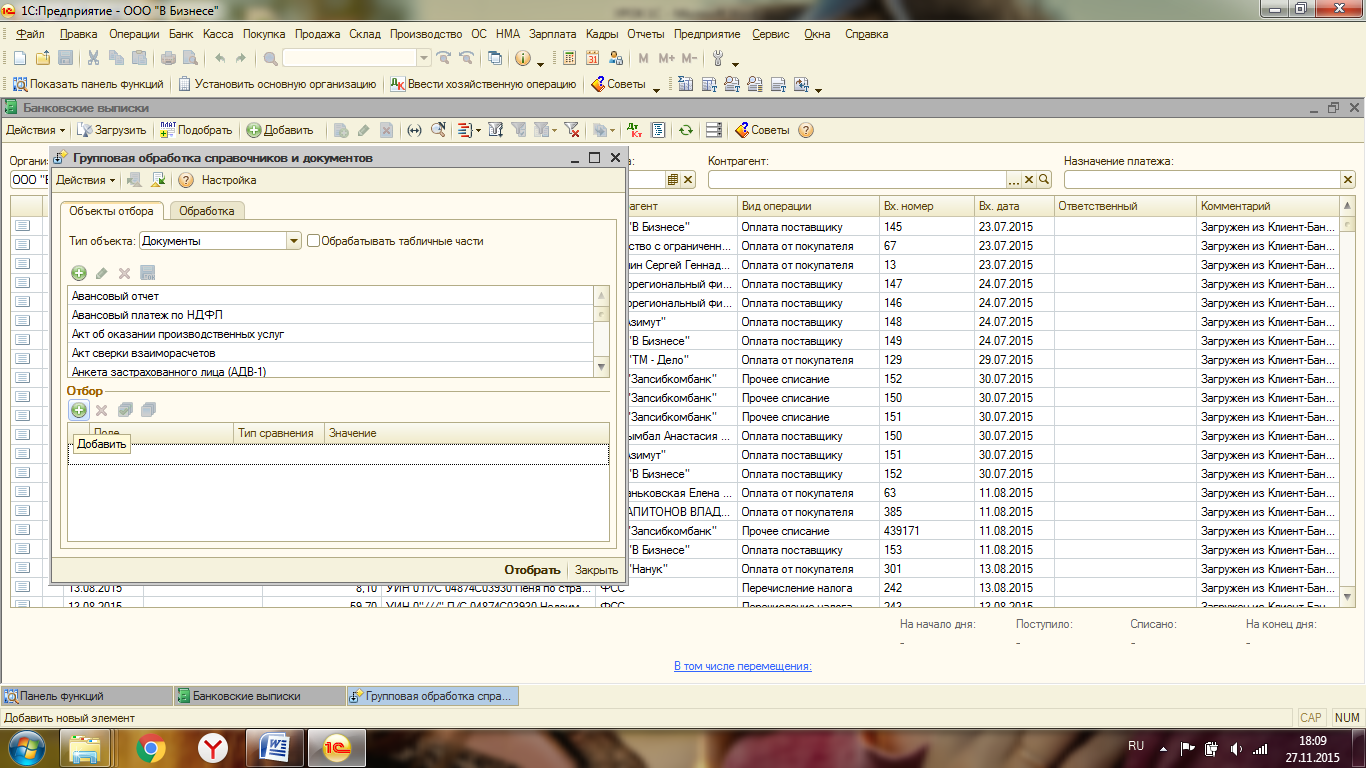Image resolution: width=1366 pixels, height=768 pixels.
Task: Open the Контрагент field selection button
Action: (1014, 179)
